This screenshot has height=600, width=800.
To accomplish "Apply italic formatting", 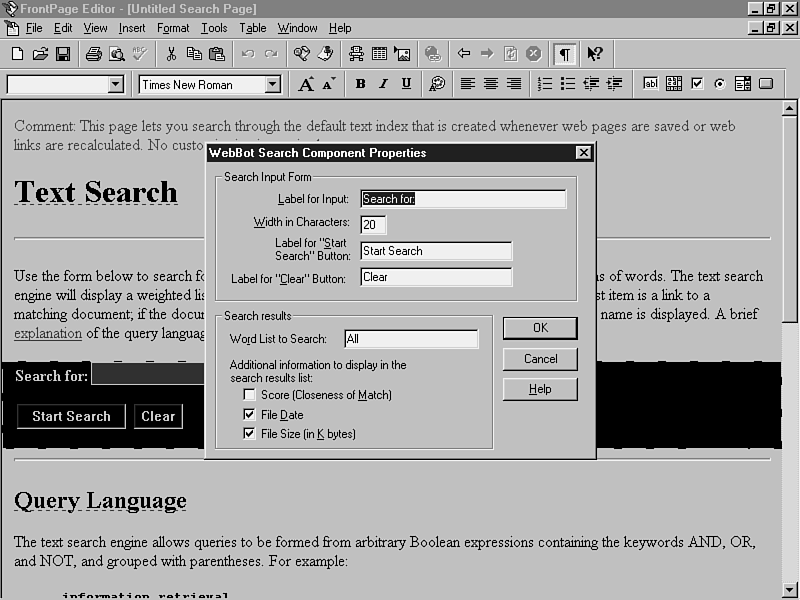I will tap(383, 84).
